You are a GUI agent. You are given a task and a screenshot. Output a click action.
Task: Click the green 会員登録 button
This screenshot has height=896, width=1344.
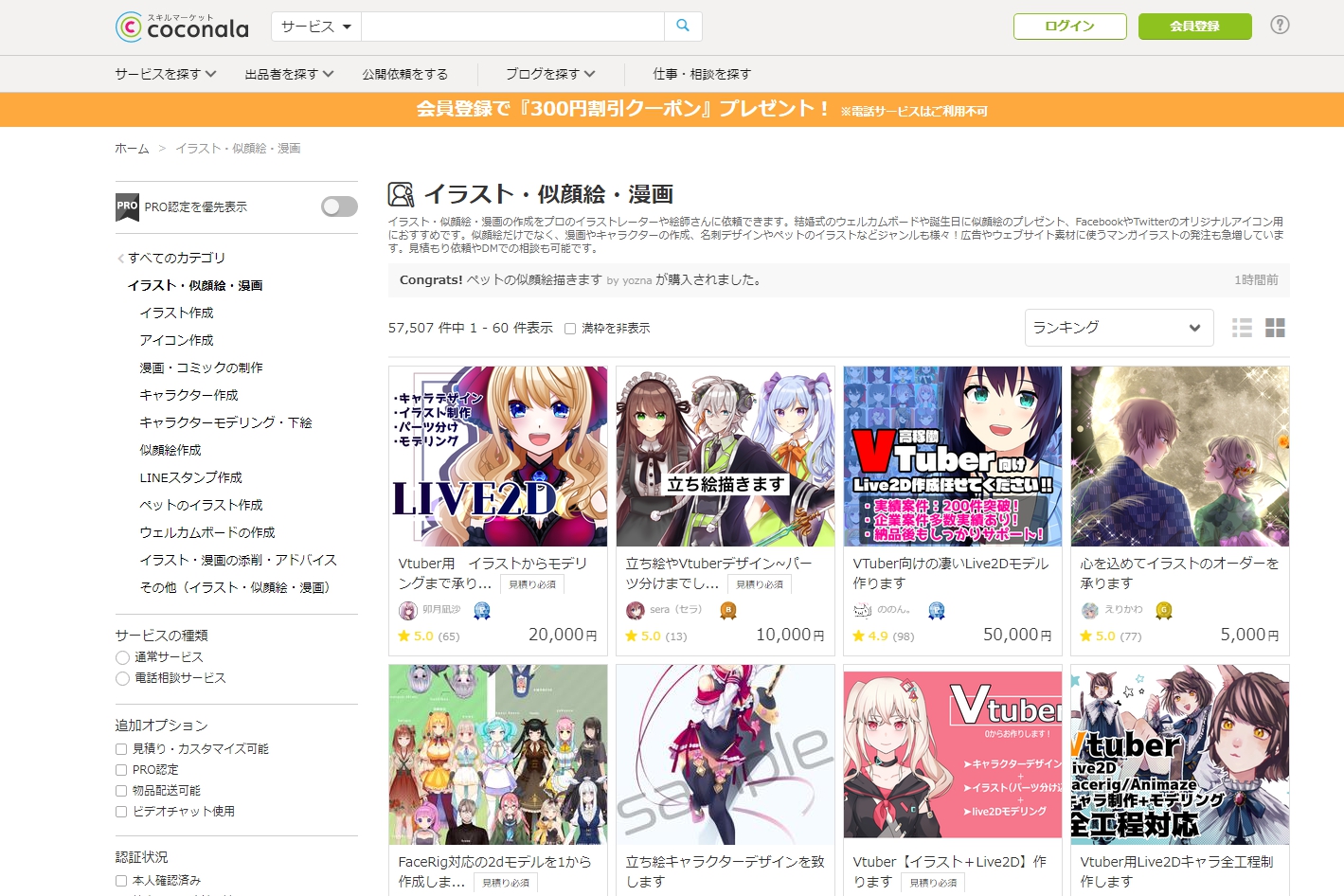[x=1194, y=27]
